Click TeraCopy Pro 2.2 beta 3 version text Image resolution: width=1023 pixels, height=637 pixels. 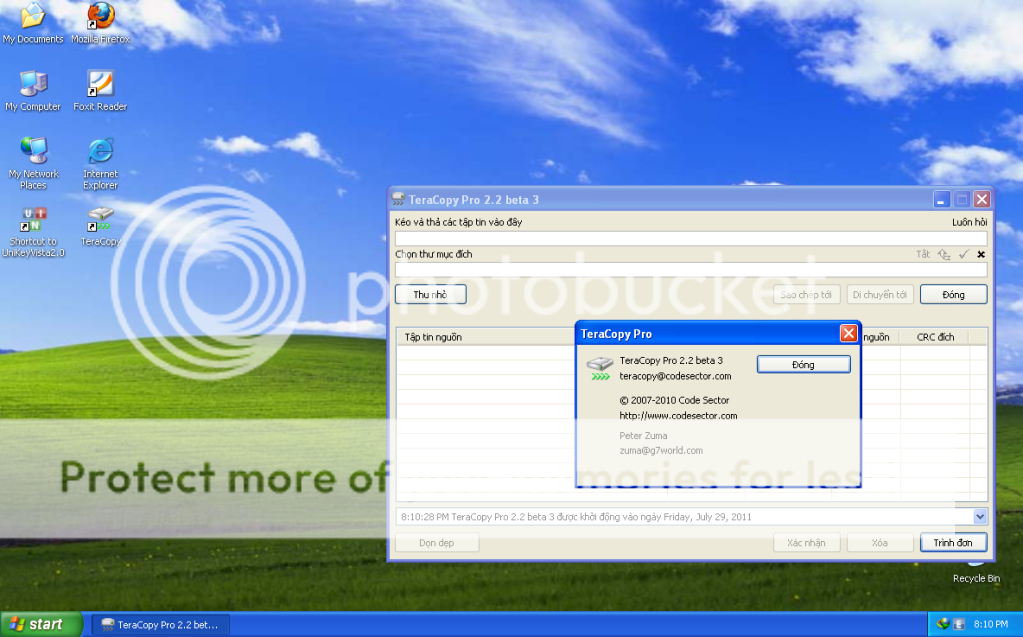(x=671, y=360)
